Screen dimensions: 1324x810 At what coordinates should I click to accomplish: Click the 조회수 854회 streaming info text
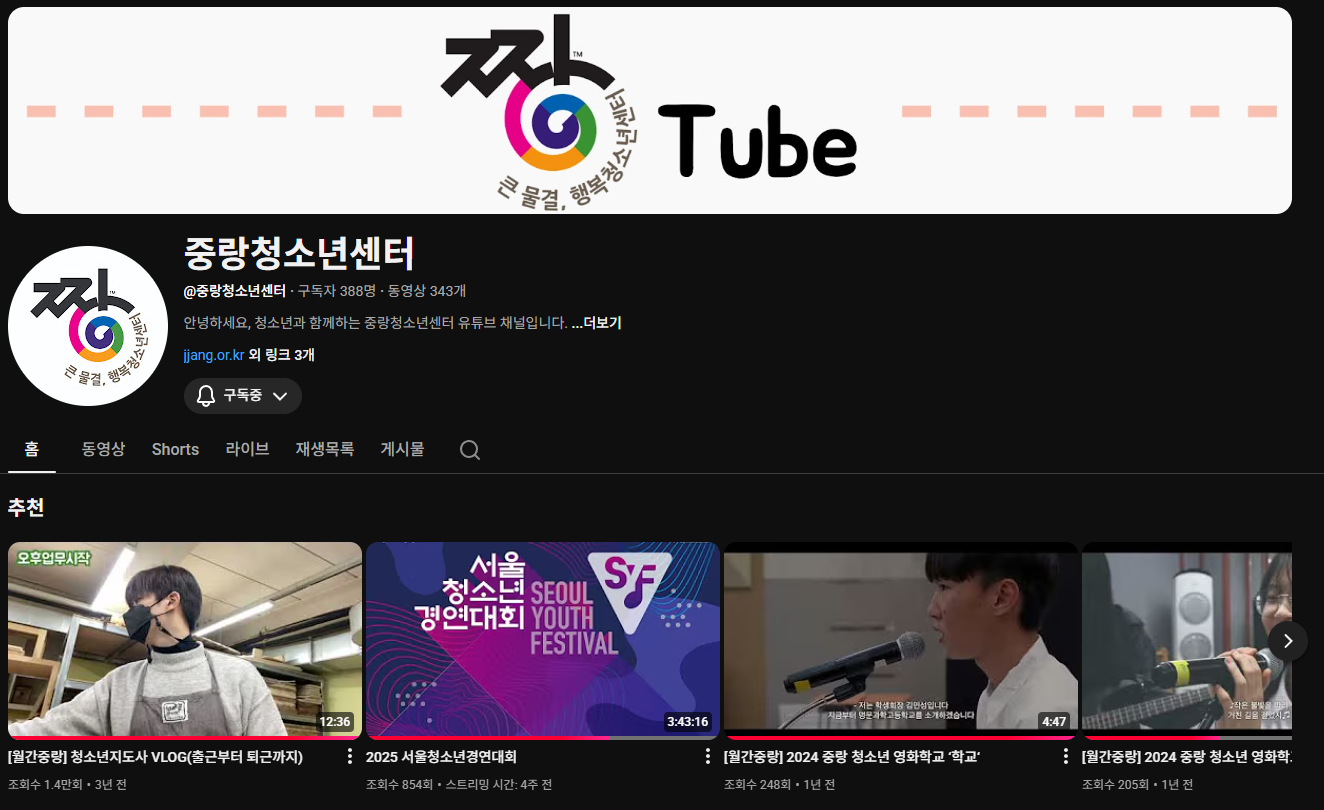click(459, 785)
